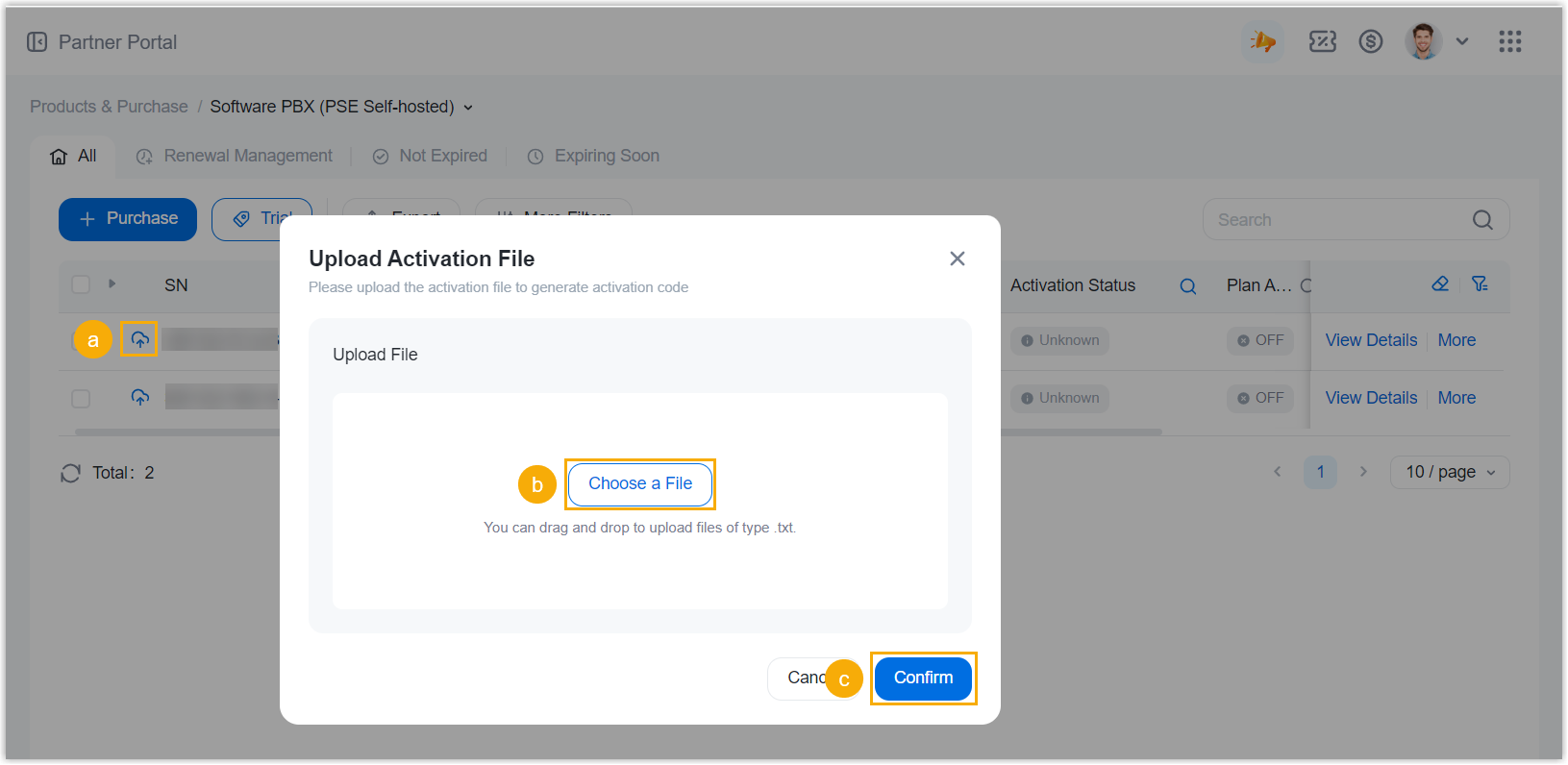Image resolution: width=1568 pixels, height=765 pixels.
Task: Click the refresh icon next to Total
Action: pos(70,473)
